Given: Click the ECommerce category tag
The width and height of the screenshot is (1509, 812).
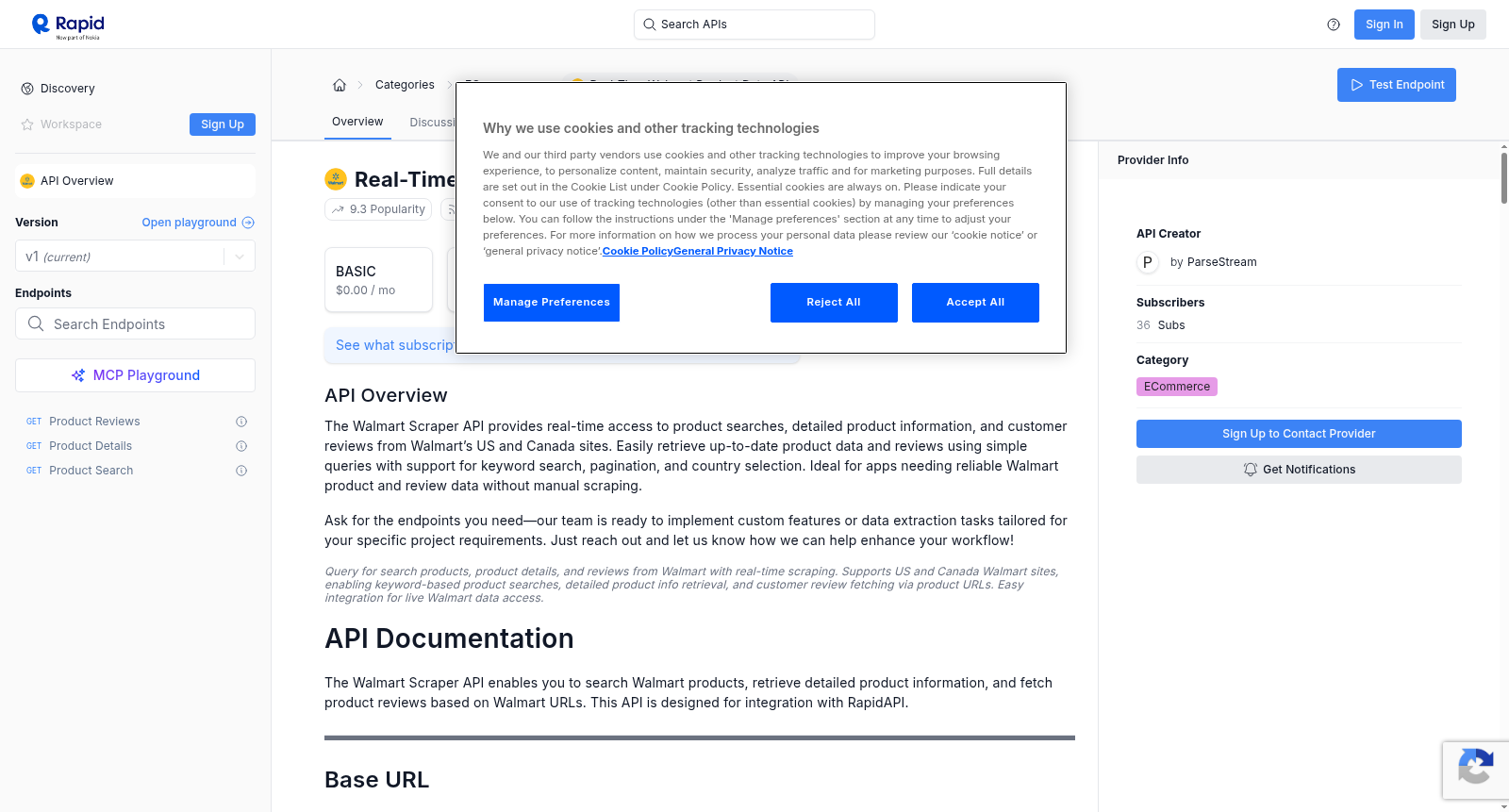Looking at the screenshot, I should pyautogui.click(x=1177, y=387).
